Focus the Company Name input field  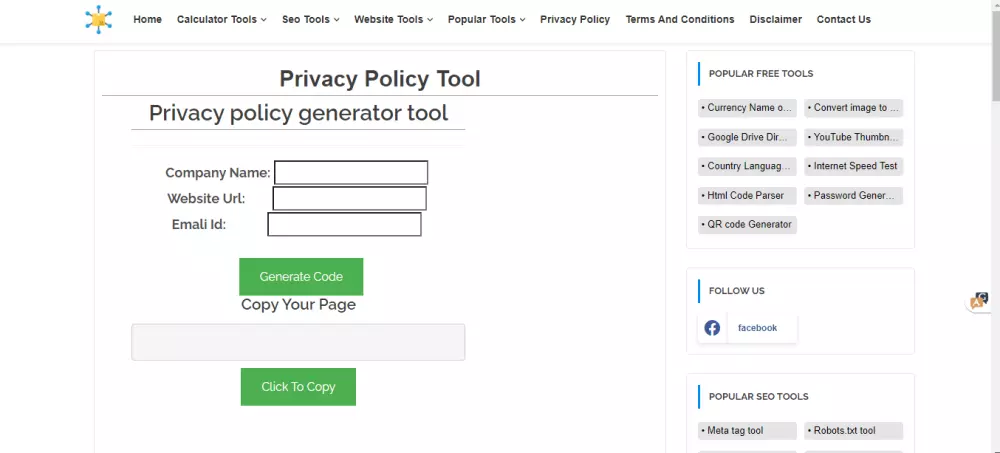pos(351,173)
